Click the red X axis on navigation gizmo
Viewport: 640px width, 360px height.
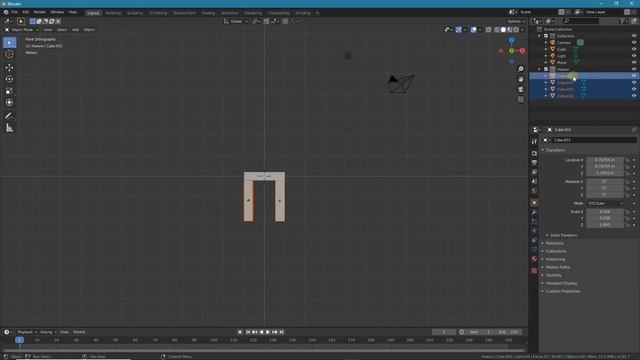click(x=522, y=51)
